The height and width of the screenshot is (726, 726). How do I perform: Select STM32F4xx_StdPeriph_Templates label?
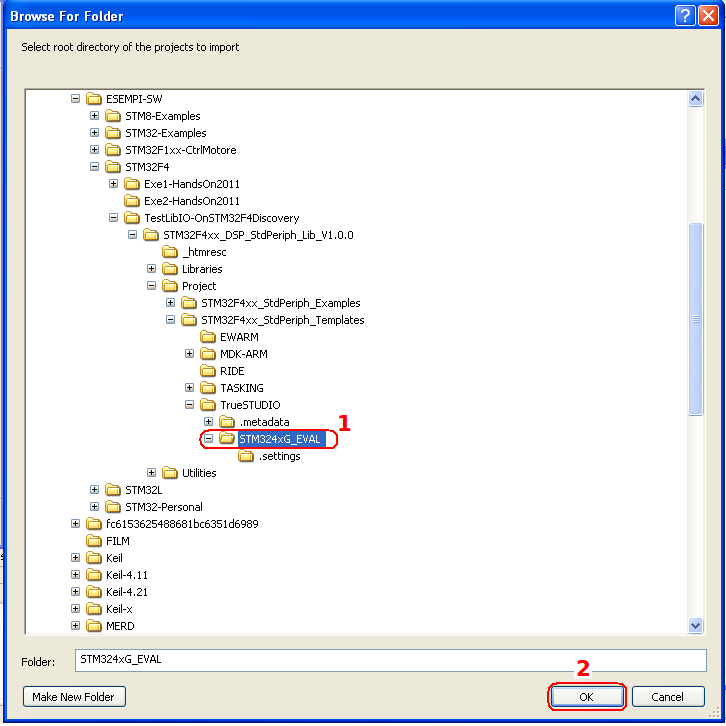click(282, 320)
